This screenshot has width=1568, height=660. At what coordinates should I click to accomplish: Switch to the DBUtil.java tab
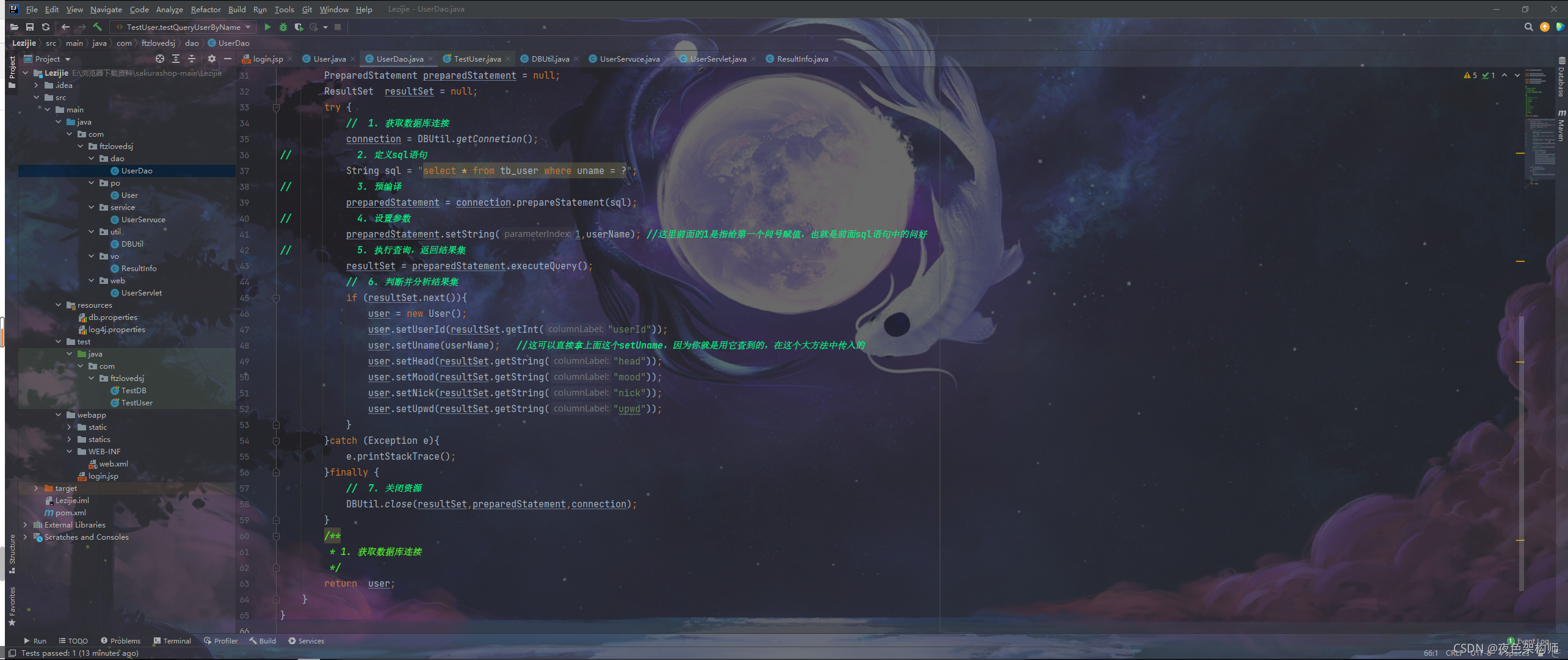(550, 59)
